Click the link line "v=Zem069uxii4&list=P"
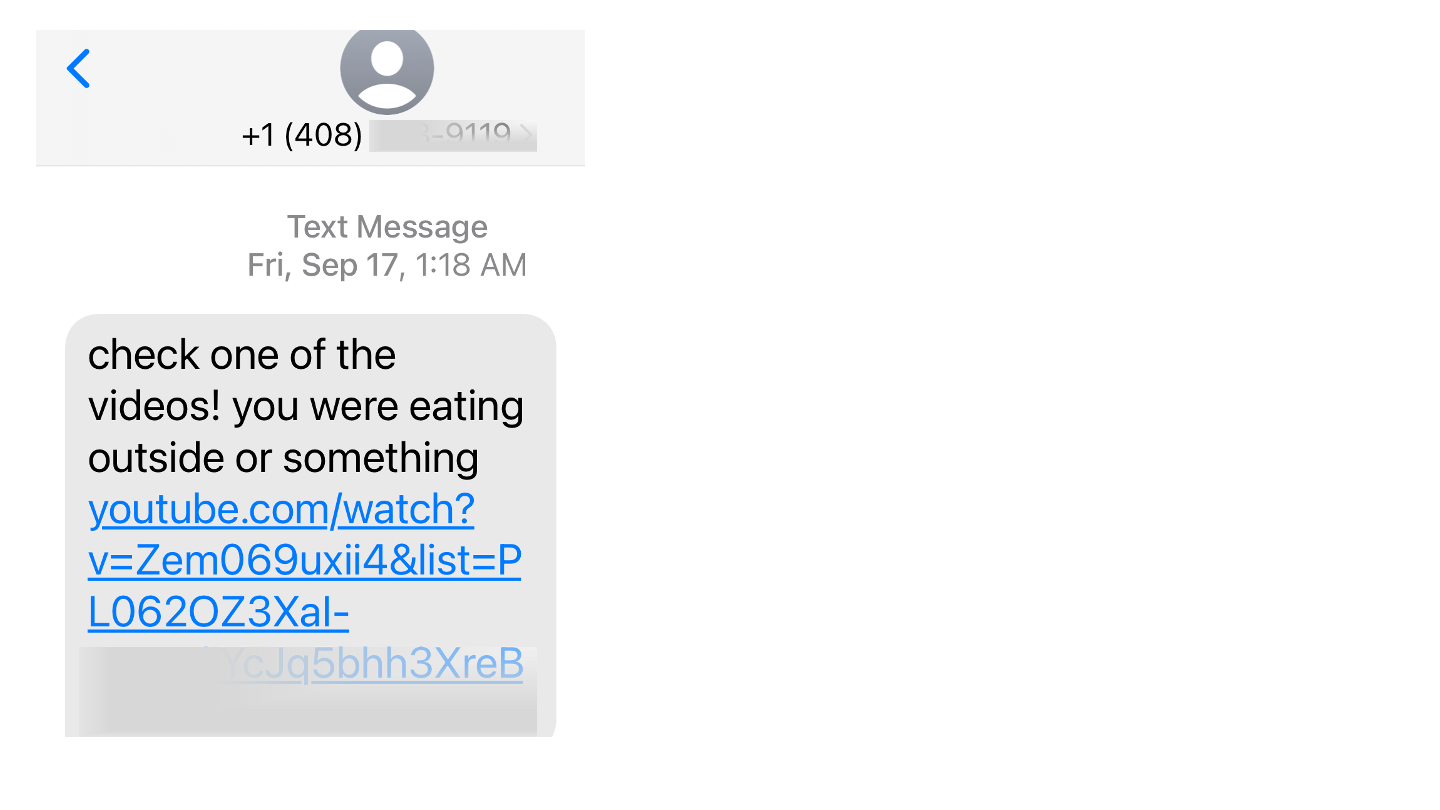Screen dimensions: 1440x810 [305, 562]
